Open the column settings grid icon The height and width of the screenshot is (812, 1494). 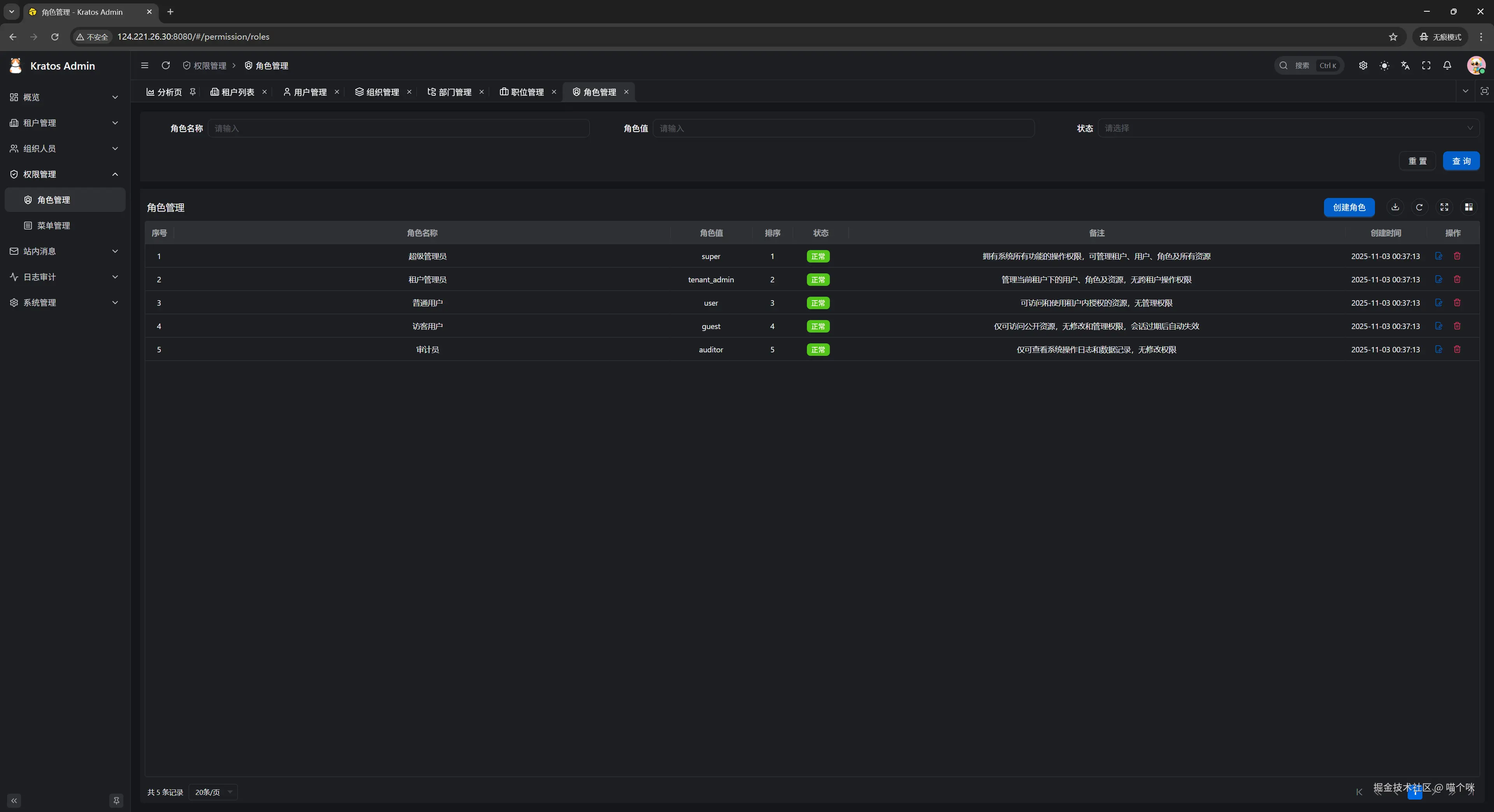point(1468,207)
